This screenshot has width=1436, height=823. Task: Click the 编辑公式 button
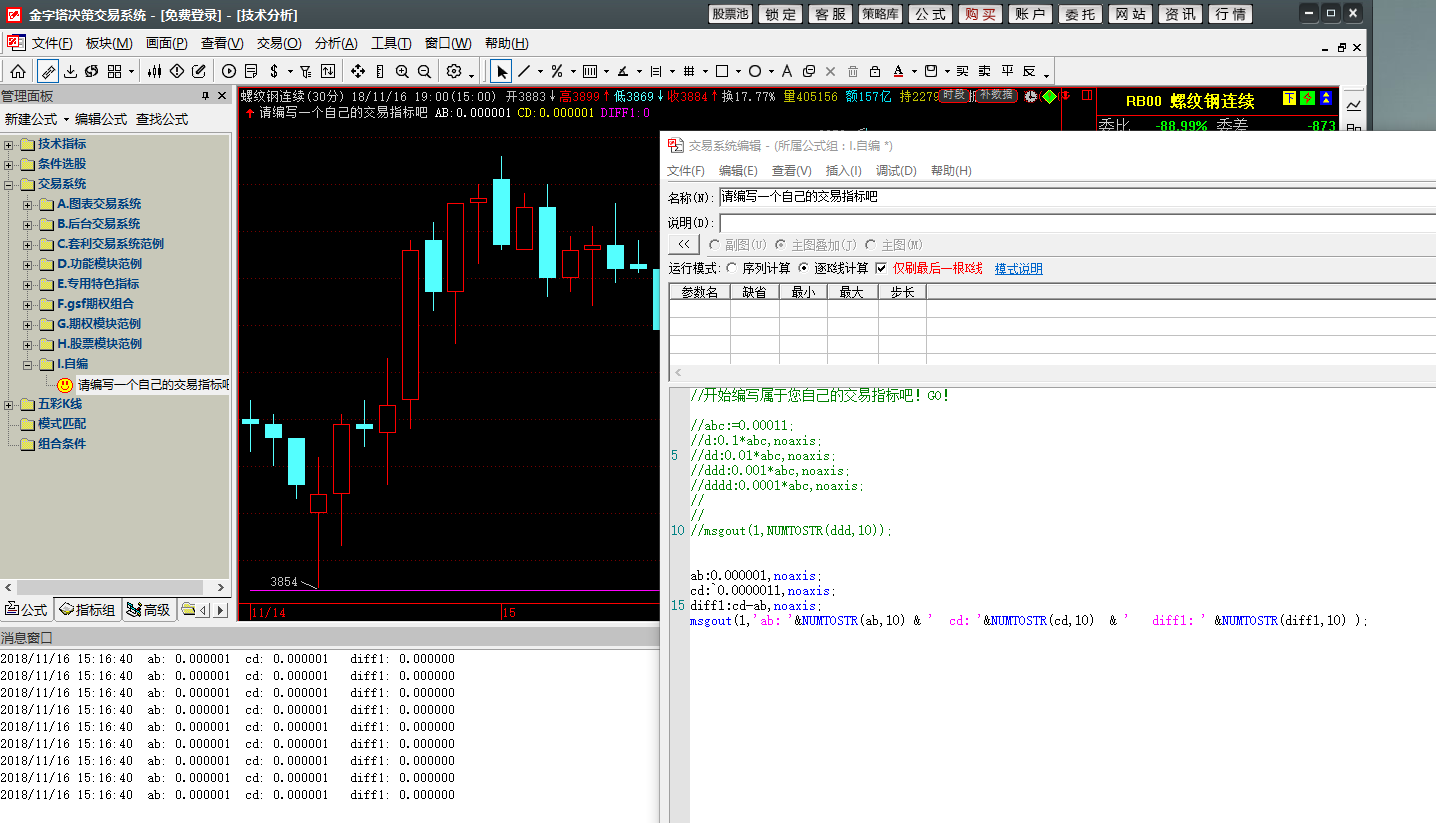click(x=101, y=119)
